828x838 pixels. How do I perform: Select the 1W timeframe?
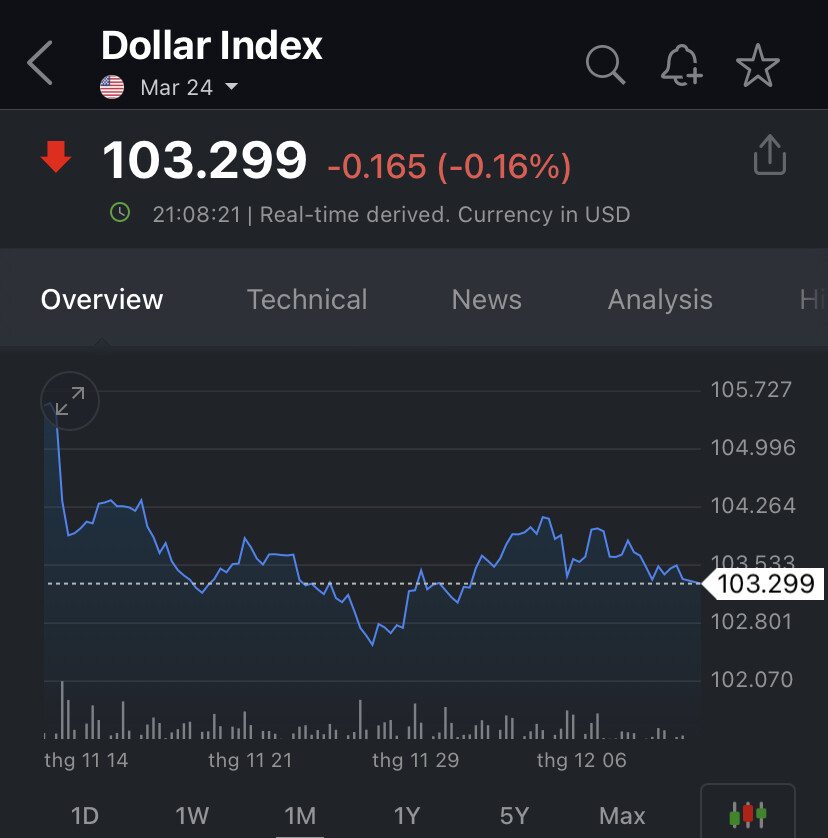pyautogui.click(x=192, y=816)
